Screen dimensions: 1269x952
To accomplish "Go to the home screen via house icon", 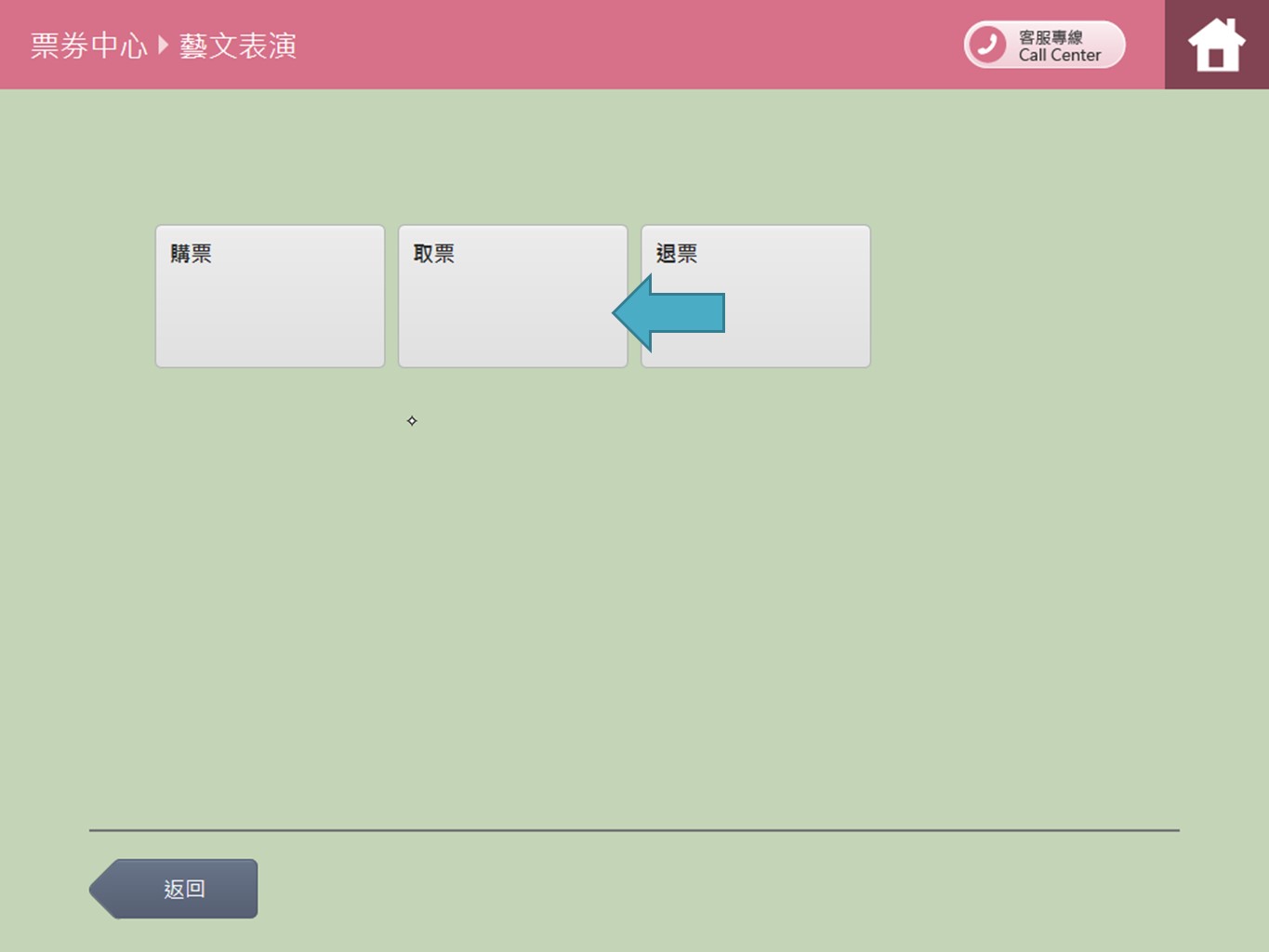I will click(x=1216, y=45).
